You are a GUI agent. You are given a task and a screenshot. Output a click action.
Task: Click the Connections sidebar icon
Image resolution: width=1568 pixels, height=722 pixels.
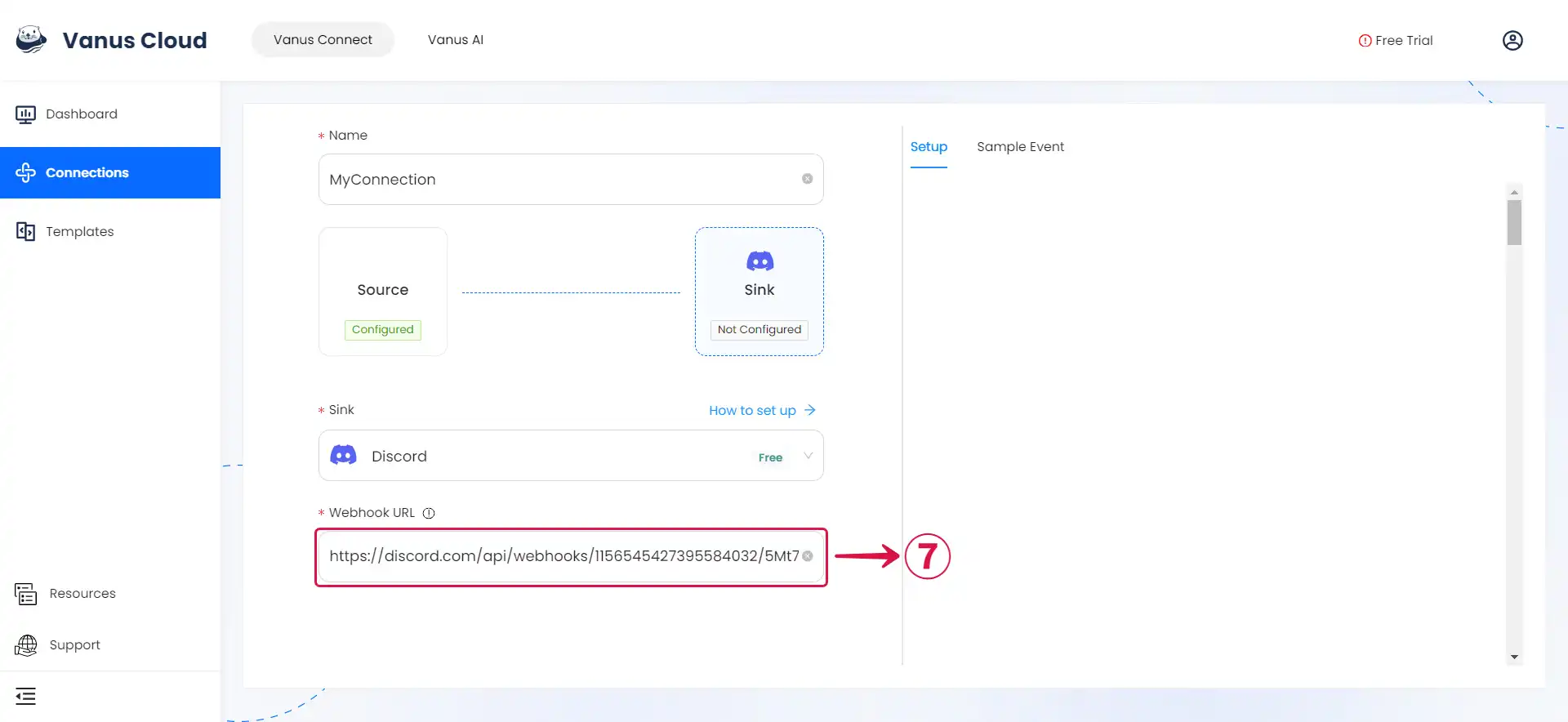pos(25,172)
